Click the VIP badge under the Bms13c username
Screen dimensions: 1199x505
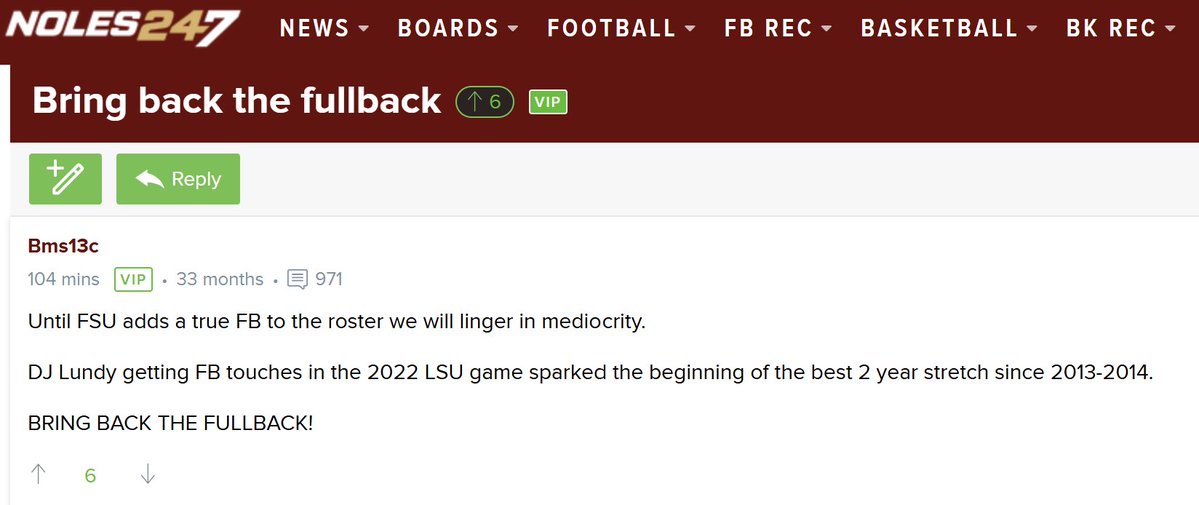[134, 279]
